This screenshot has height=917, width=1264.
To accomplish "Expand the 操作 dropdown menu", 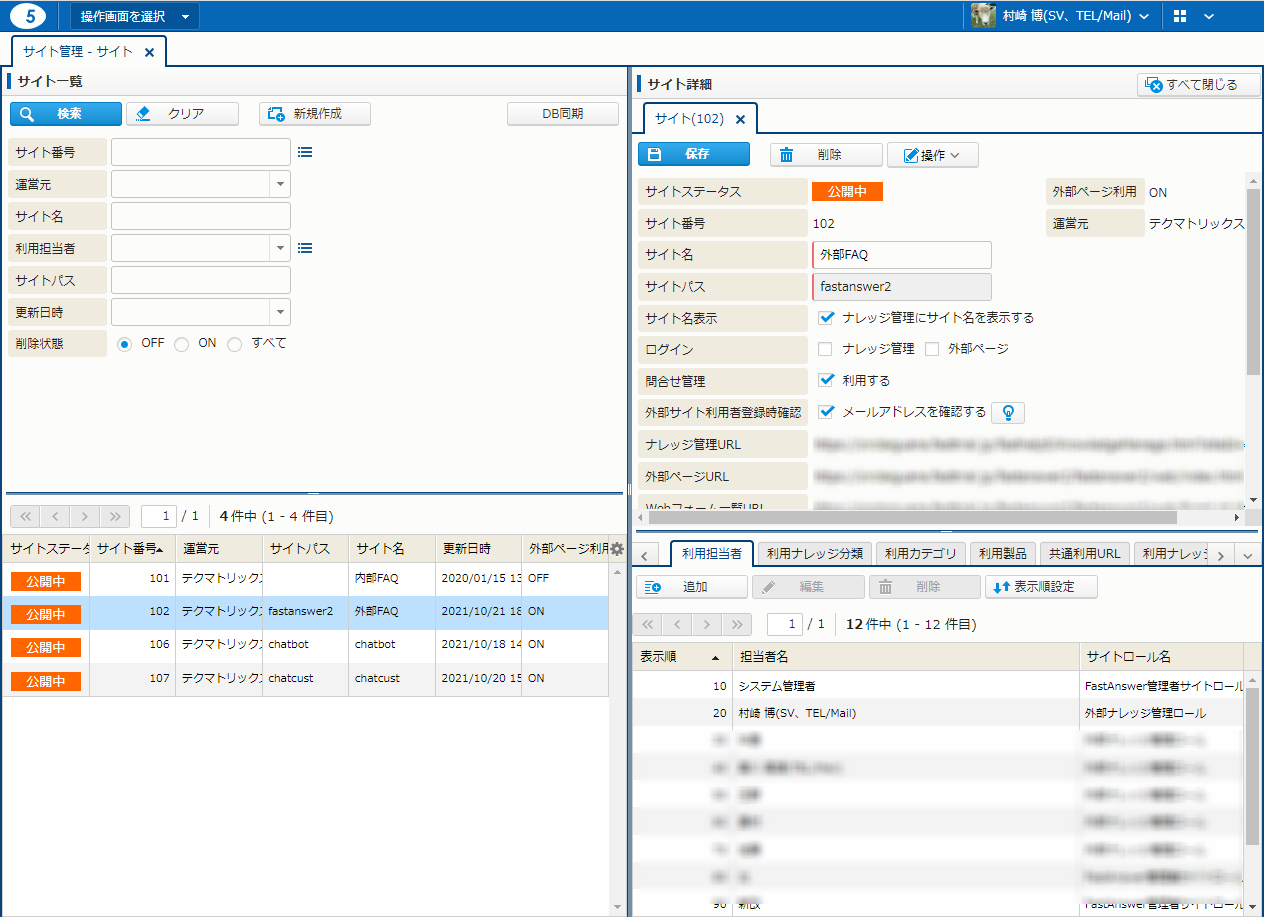I will tap(932, 155).
